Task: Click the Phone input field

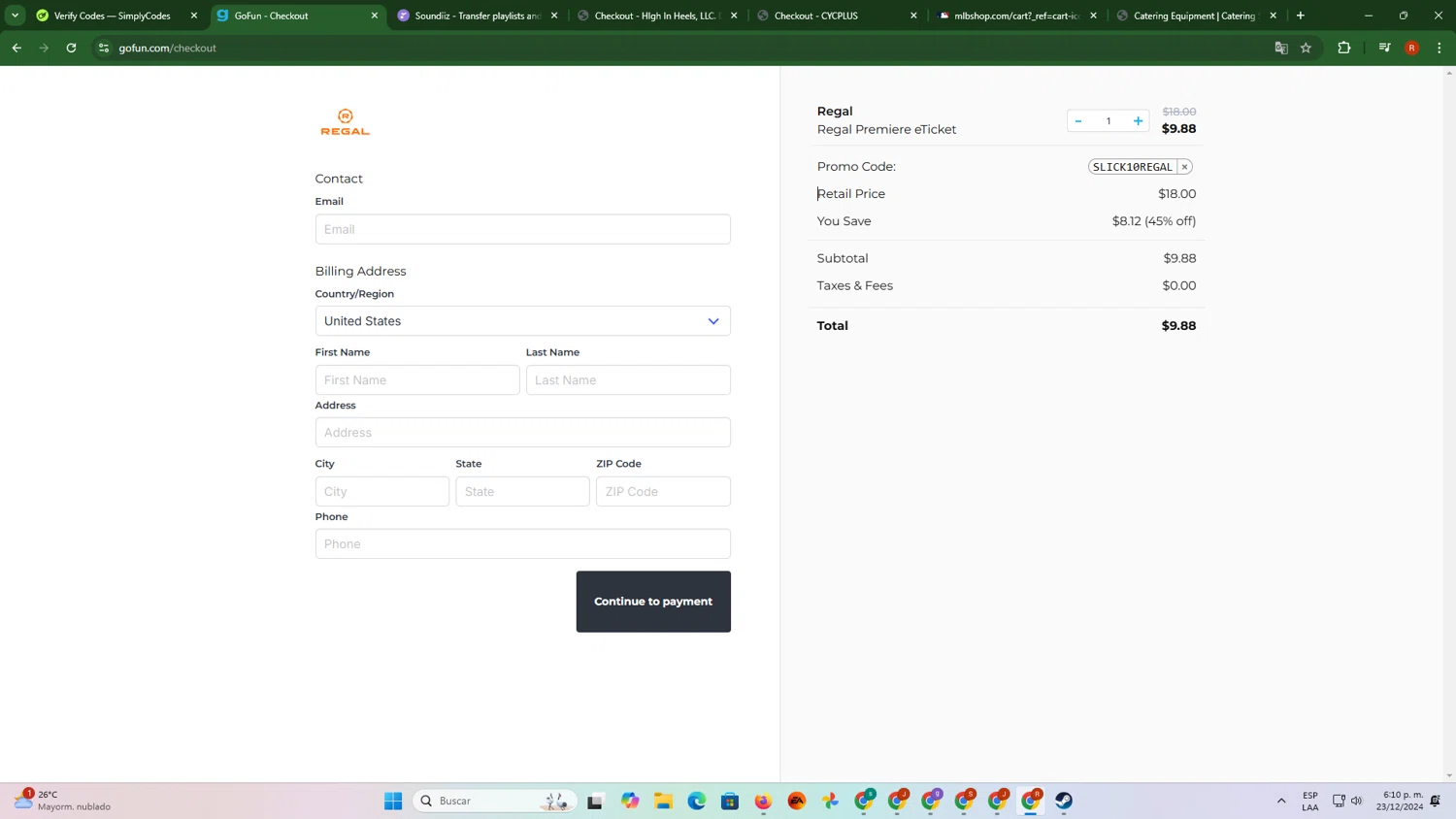Action: [522, 543]
